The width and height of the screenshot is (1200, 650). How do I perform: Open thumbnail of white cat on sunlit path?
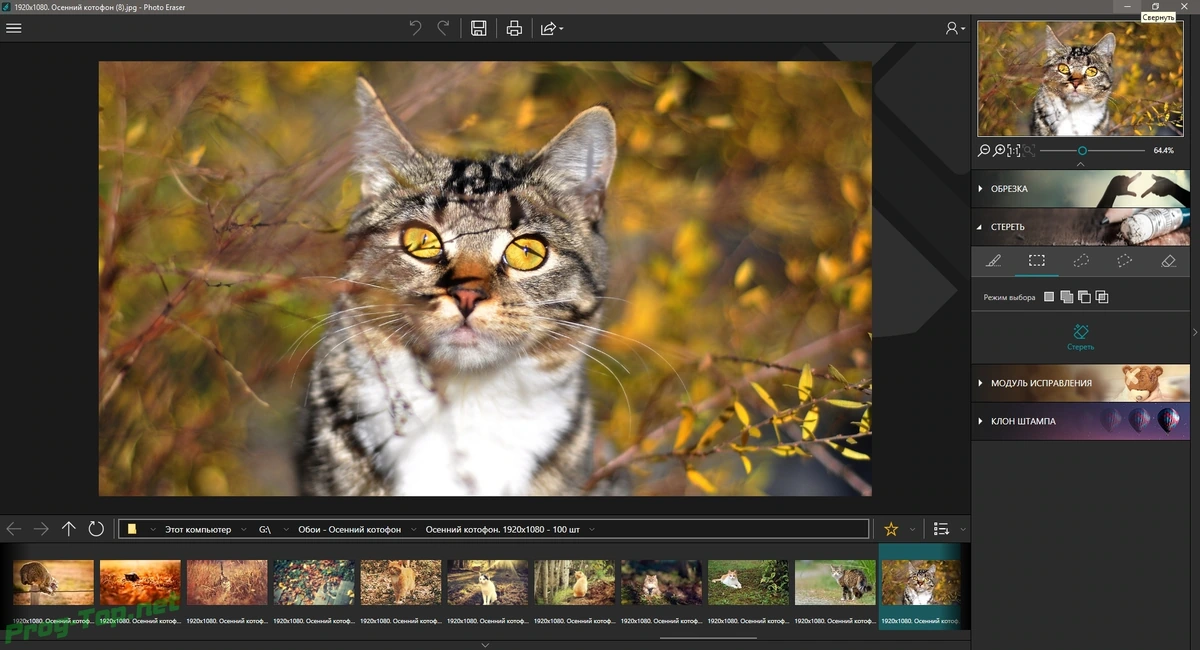click(488, 583)
